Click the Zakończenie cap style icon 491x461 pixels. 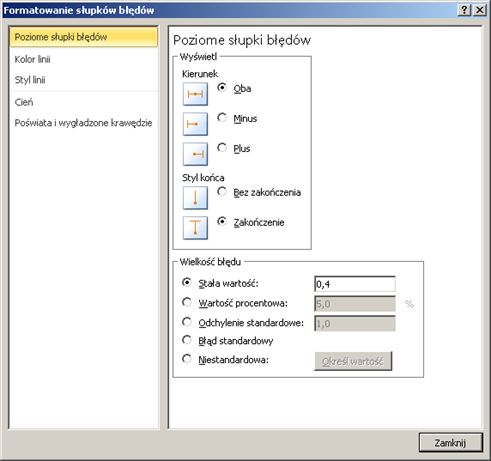coord(195,228)
